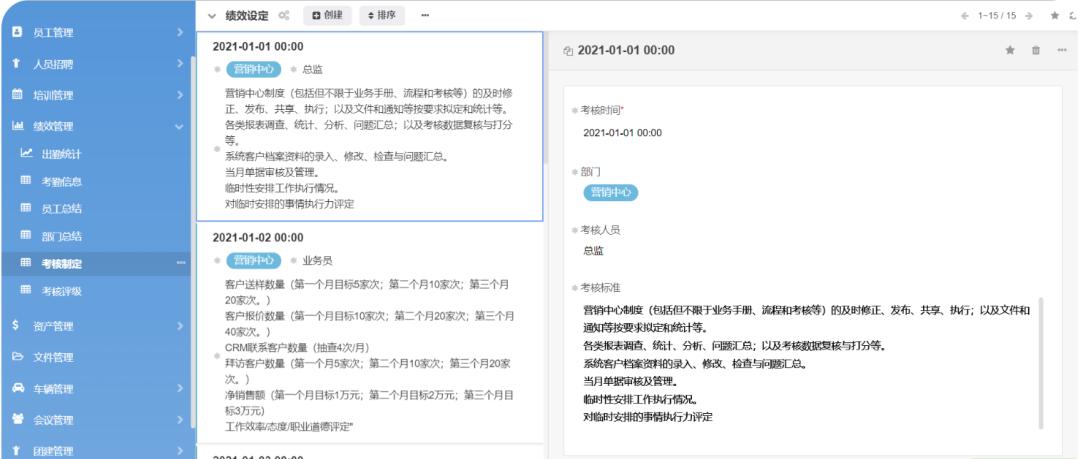This screenshot has width=1080, height=459.
Task: Expand 员工管理 with its chevron
Action: coord(179,32)
